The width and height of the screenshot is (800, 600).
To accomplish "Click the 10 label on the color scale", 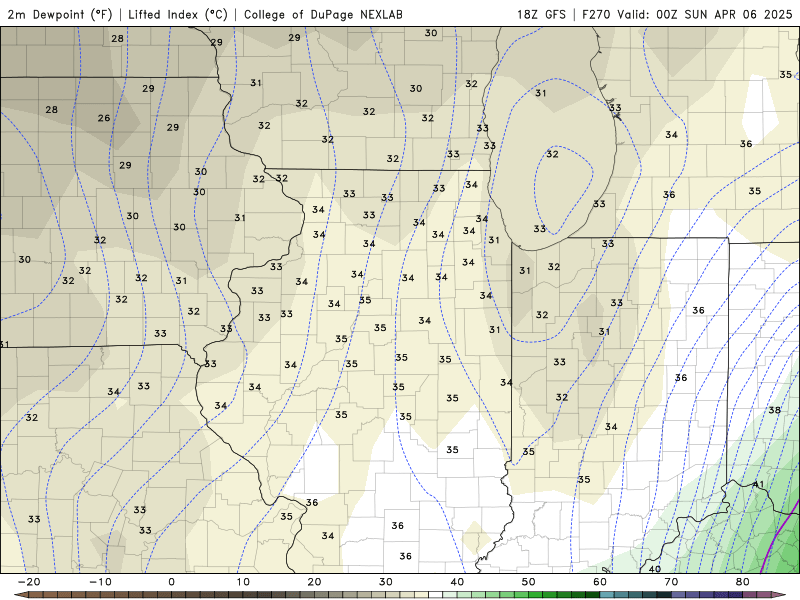I will [243, 582].
